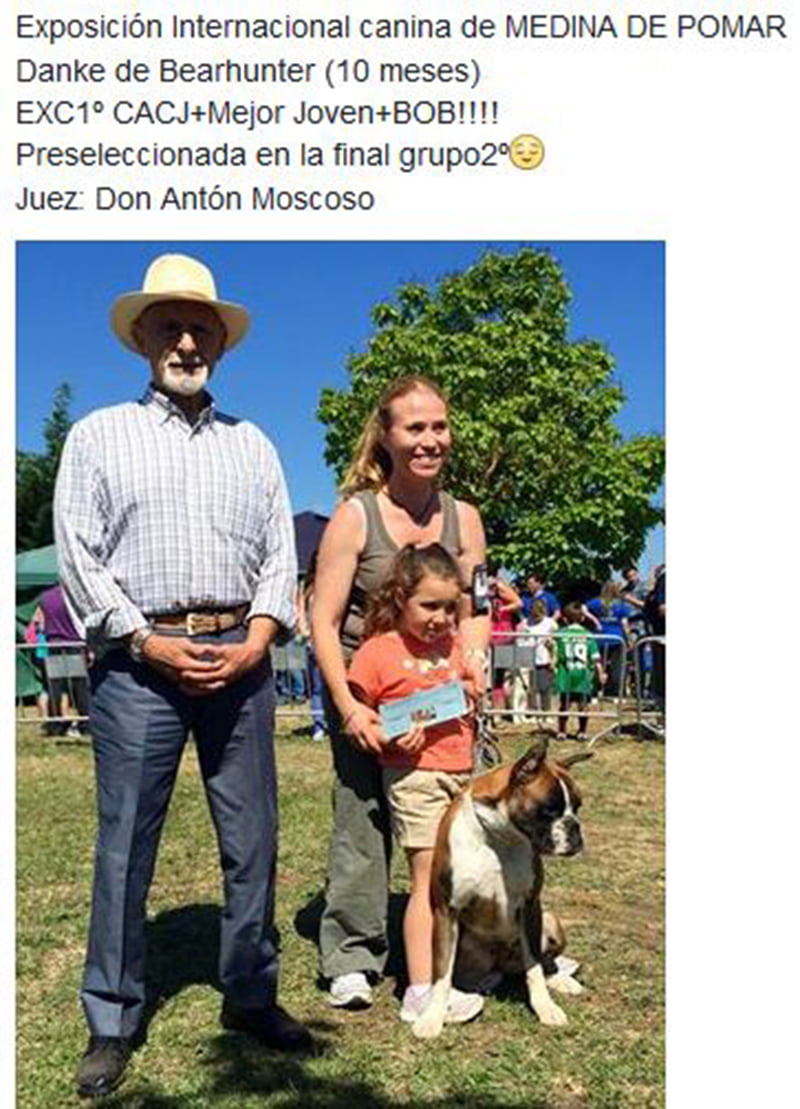Click the card held by the girl
Viewport: 800px width, 1109px height.
pos(423,708)
